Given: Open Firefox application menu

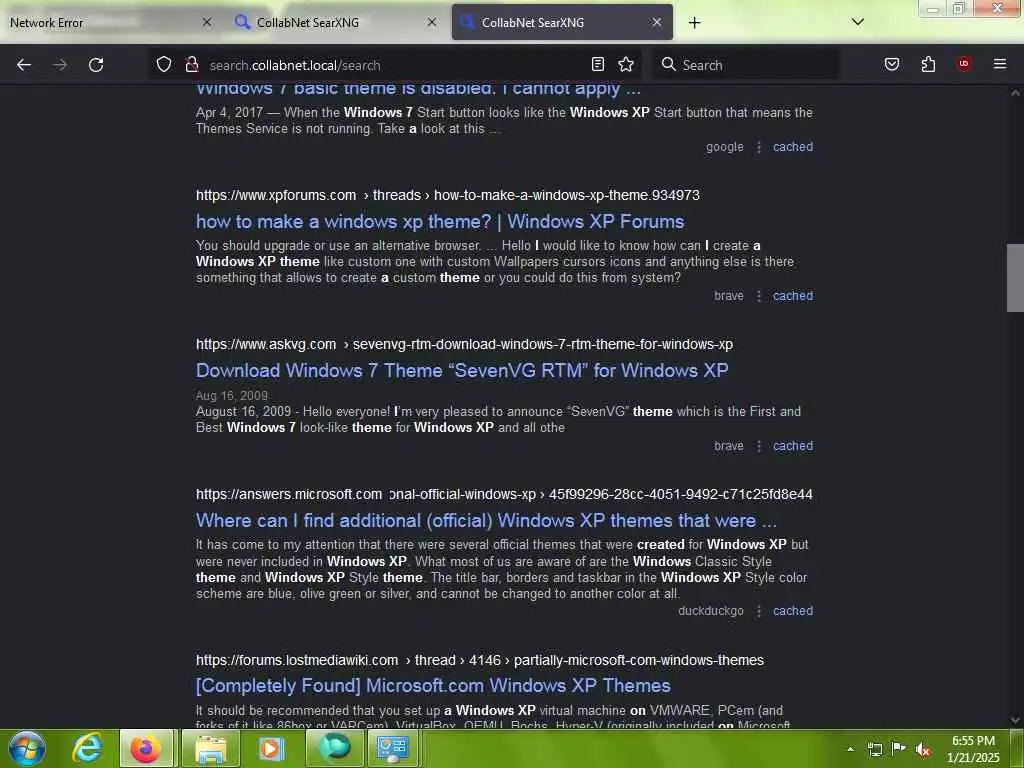Looking at the screenshot, I should pos(1000,64).
